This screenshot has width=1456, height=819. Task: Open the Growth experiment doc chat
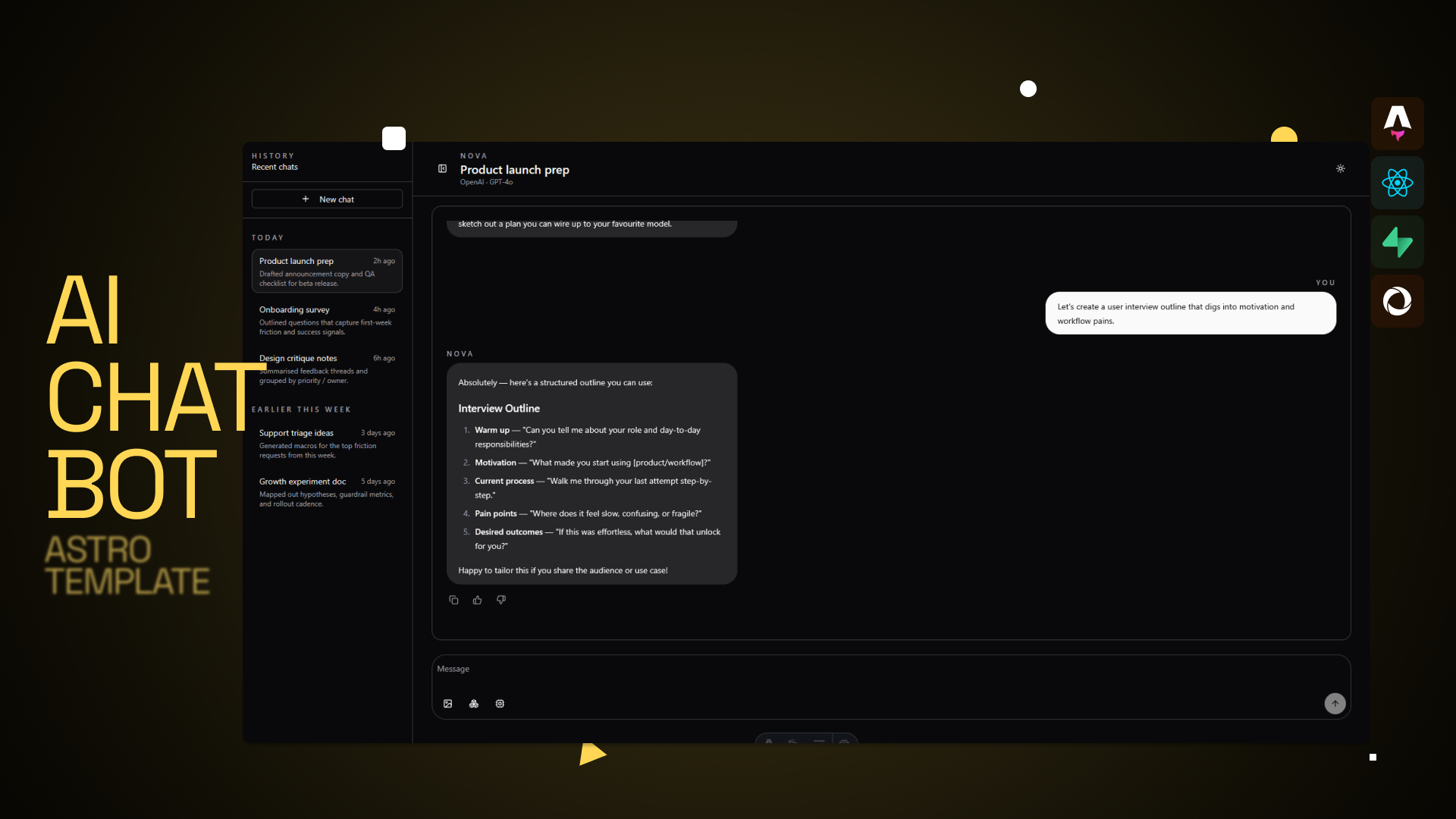302,481
